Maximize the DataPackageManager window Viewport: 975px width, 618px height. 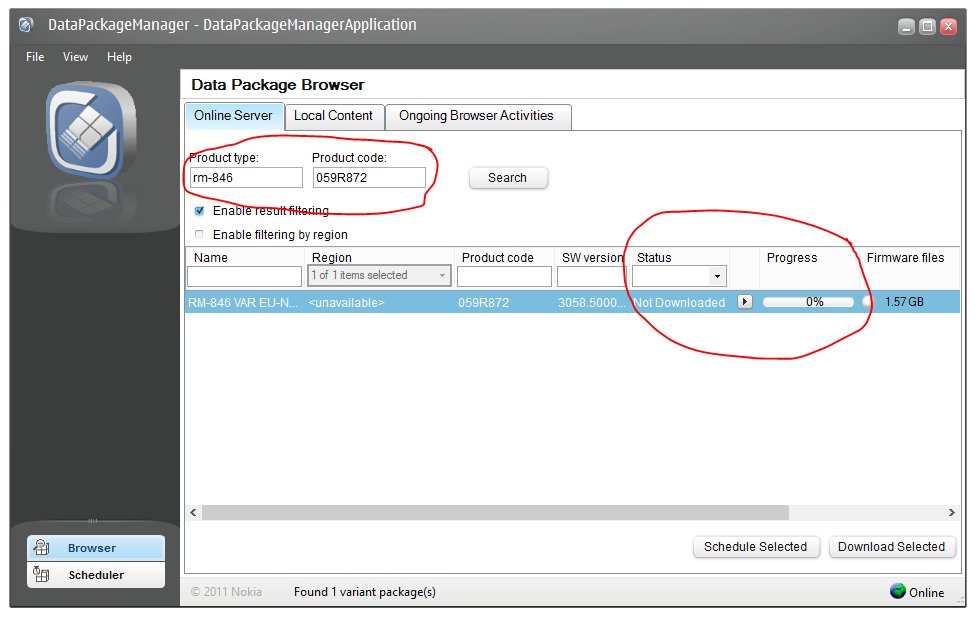[927, 27]
